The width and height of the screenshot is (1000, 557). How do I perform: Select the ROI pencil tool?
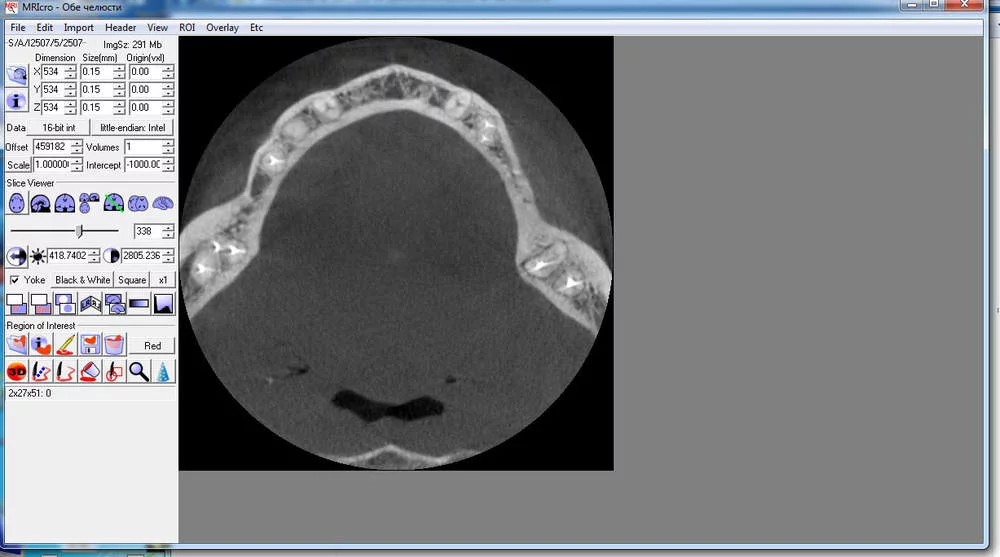tap(65, 345)
